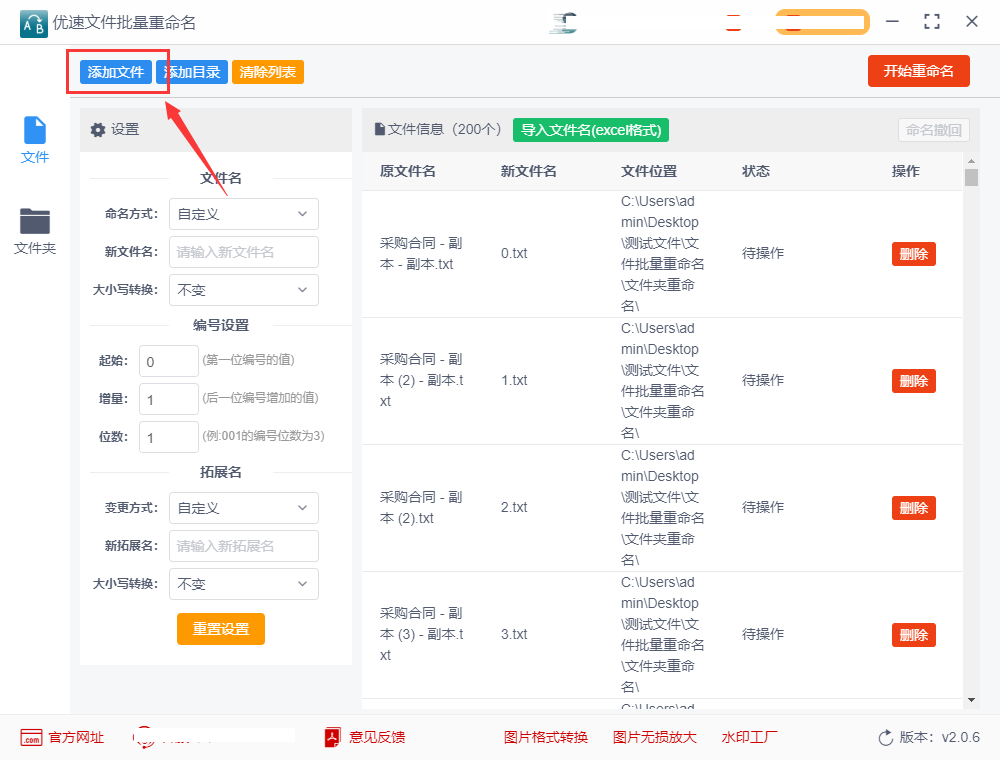Viewport: 1000px width, 760px height.
Task: Click 重置设置 to reset settings
Action: pyautogui.click(x=220, y=629)
